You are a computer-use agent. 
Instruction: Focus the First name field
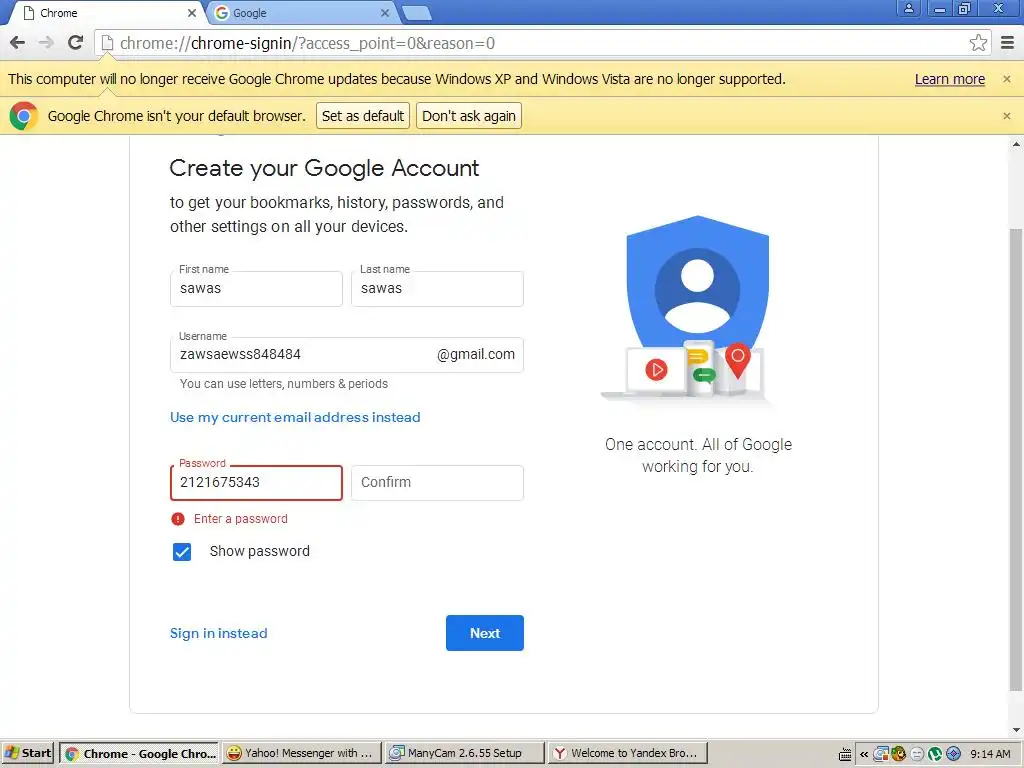[x=256, y=289]
